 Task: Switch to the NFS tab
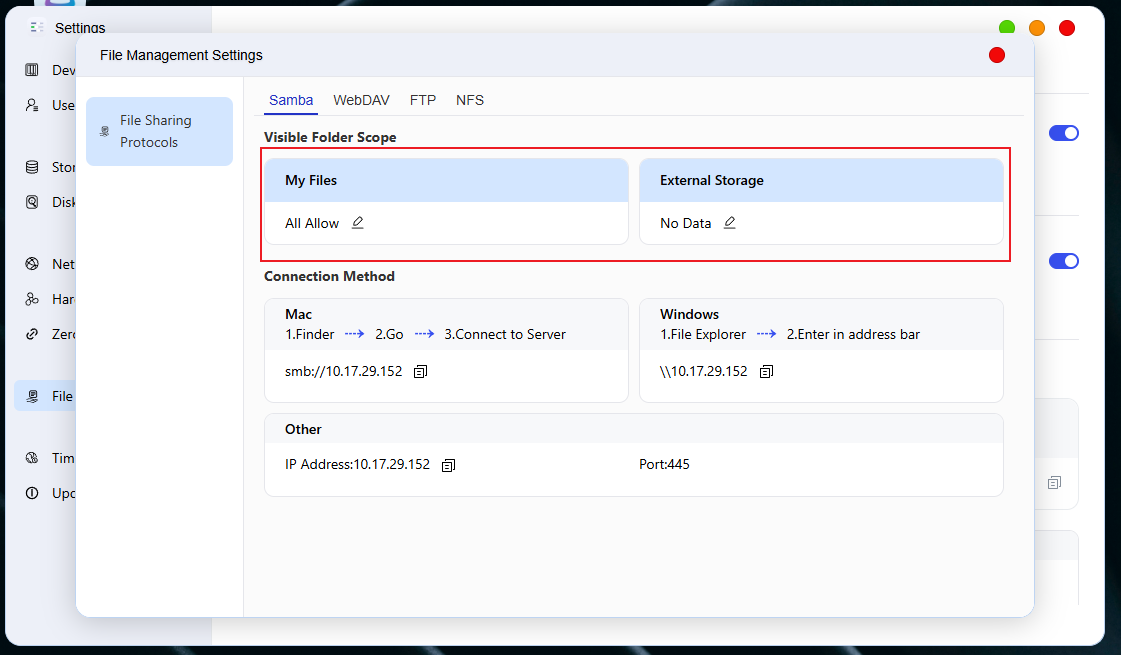pos(470,100)
